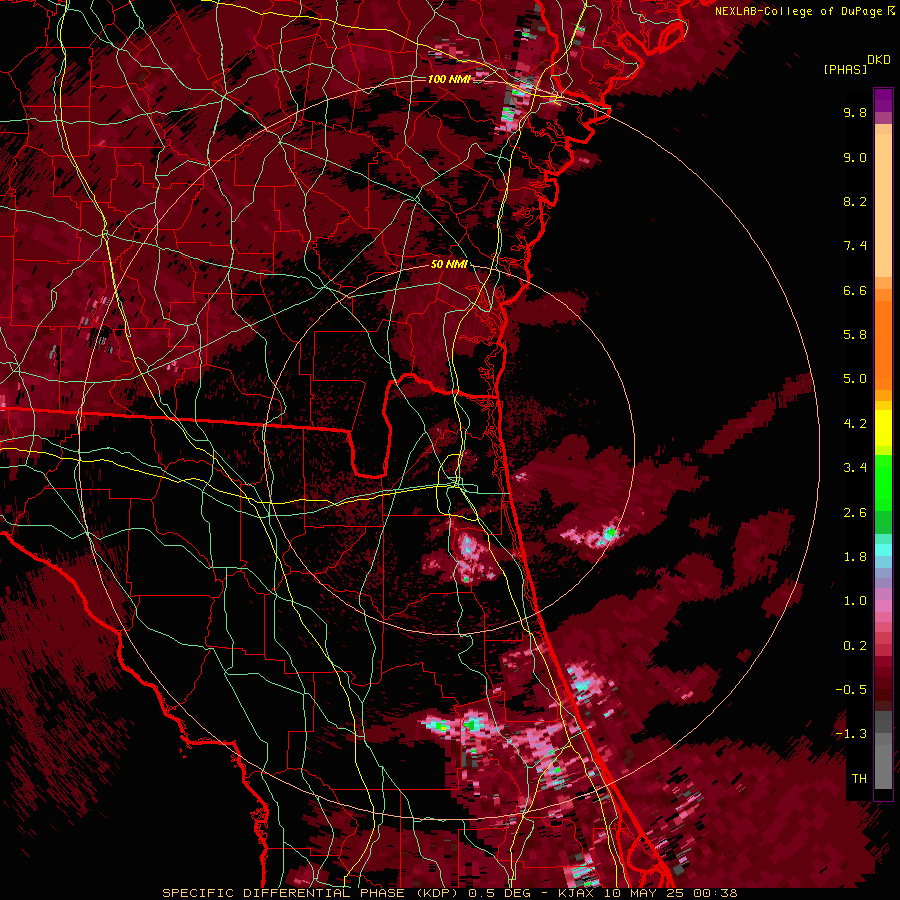This screenshot has height=900, width=900.
Task: Pick the pink color bar segment near 1.0
Action: coord(883,606)
